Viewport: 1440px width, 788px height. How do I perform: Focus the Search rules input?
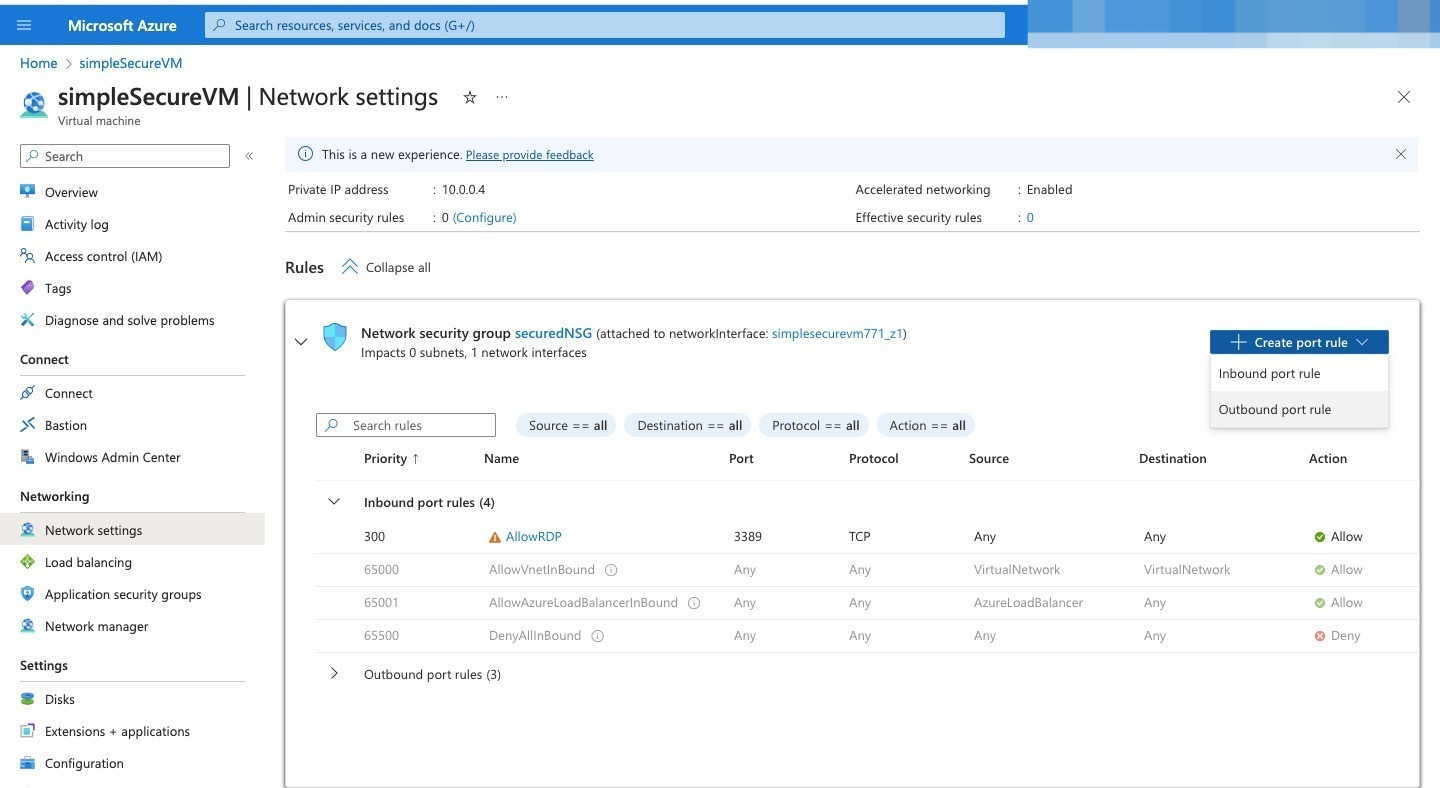406,425
